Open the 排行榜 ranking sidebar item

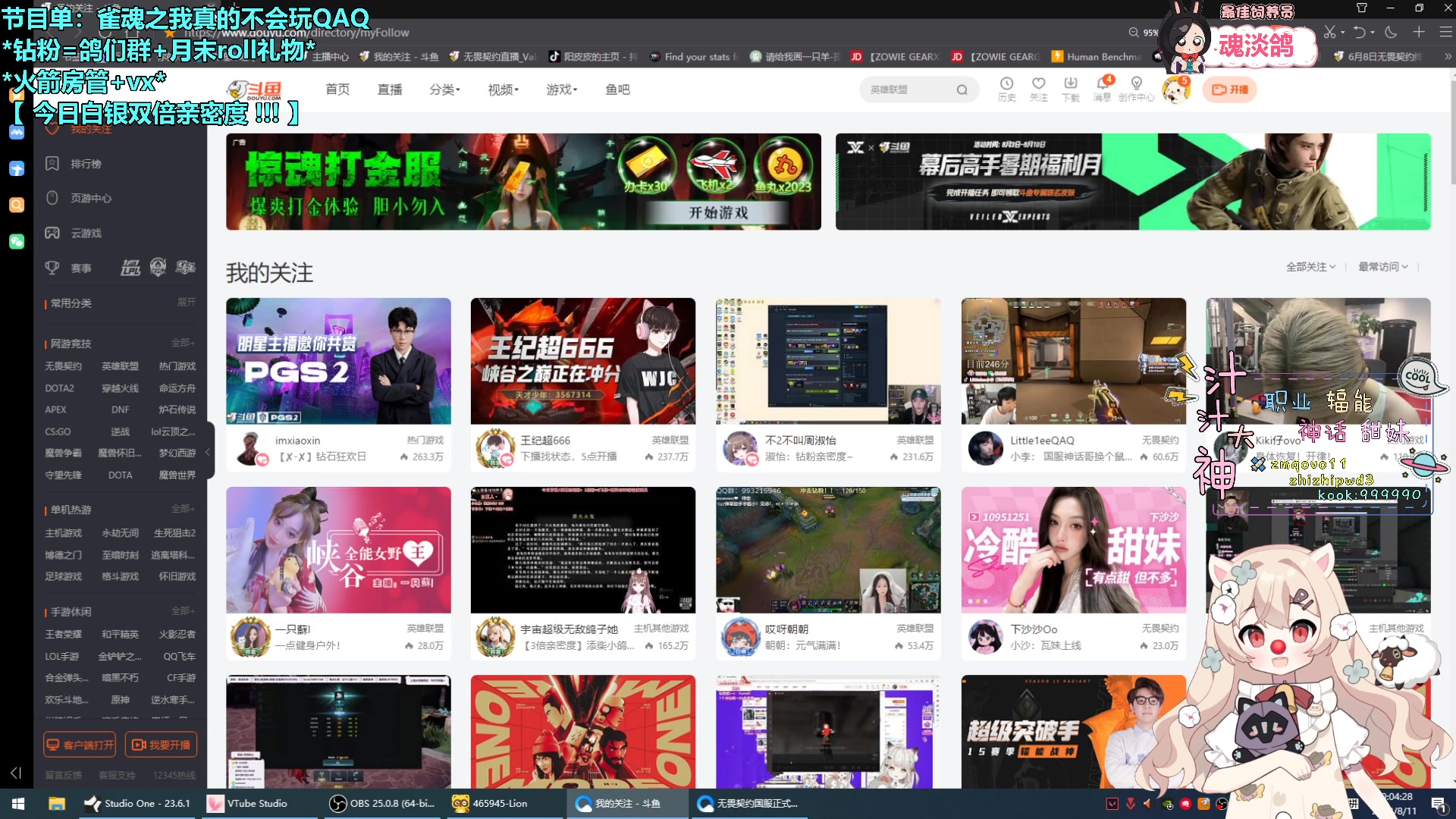[86, 164]
